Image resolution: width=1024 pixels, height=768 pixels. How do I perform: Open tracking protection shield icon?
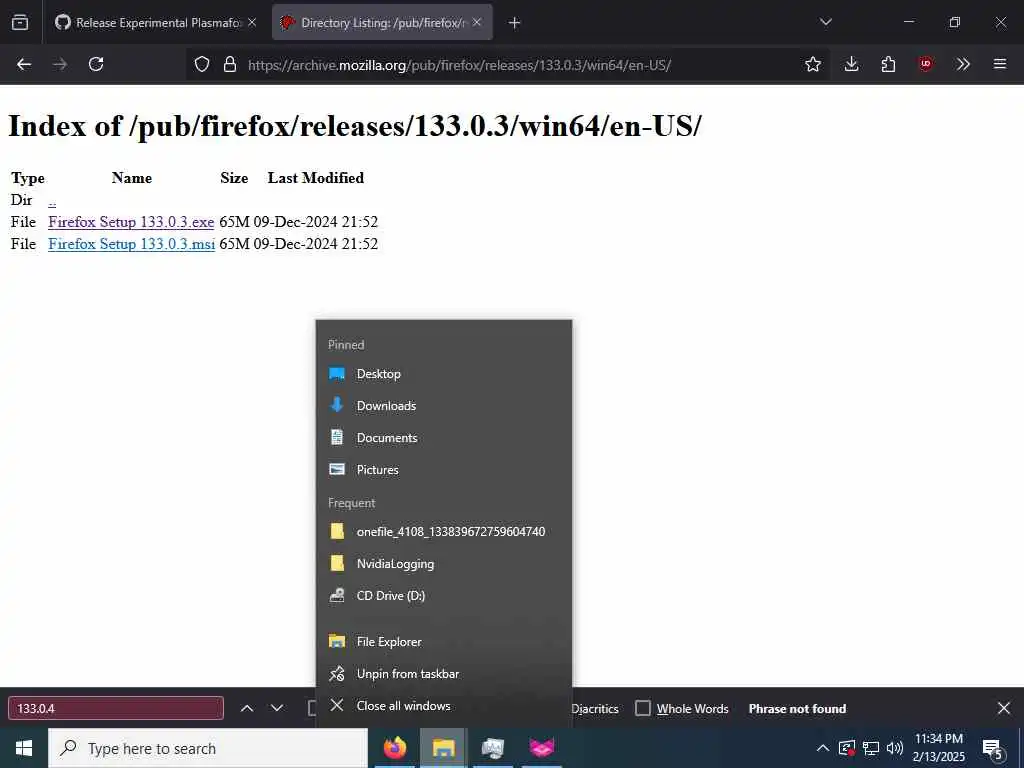(202, 64)
